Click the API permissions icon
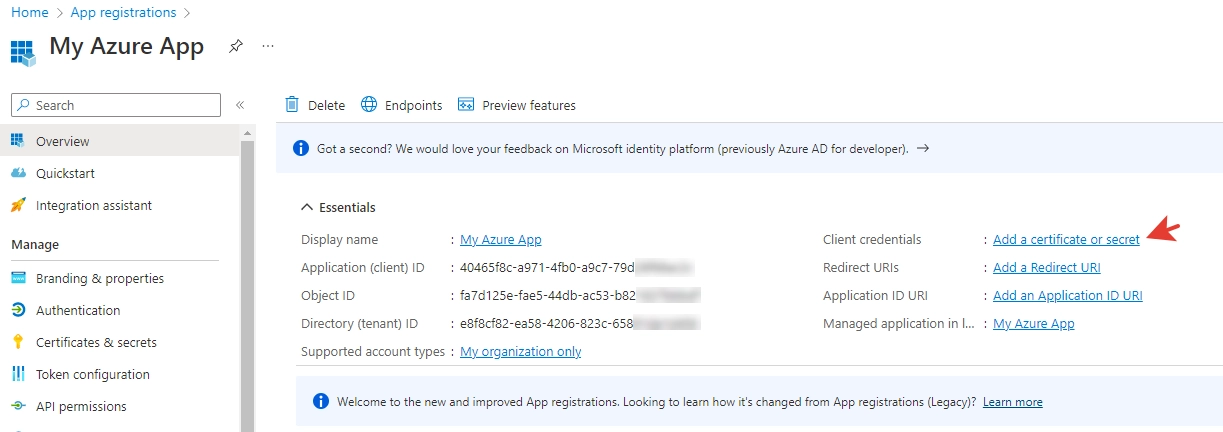 pyautogui.click(x=17, y=406)
